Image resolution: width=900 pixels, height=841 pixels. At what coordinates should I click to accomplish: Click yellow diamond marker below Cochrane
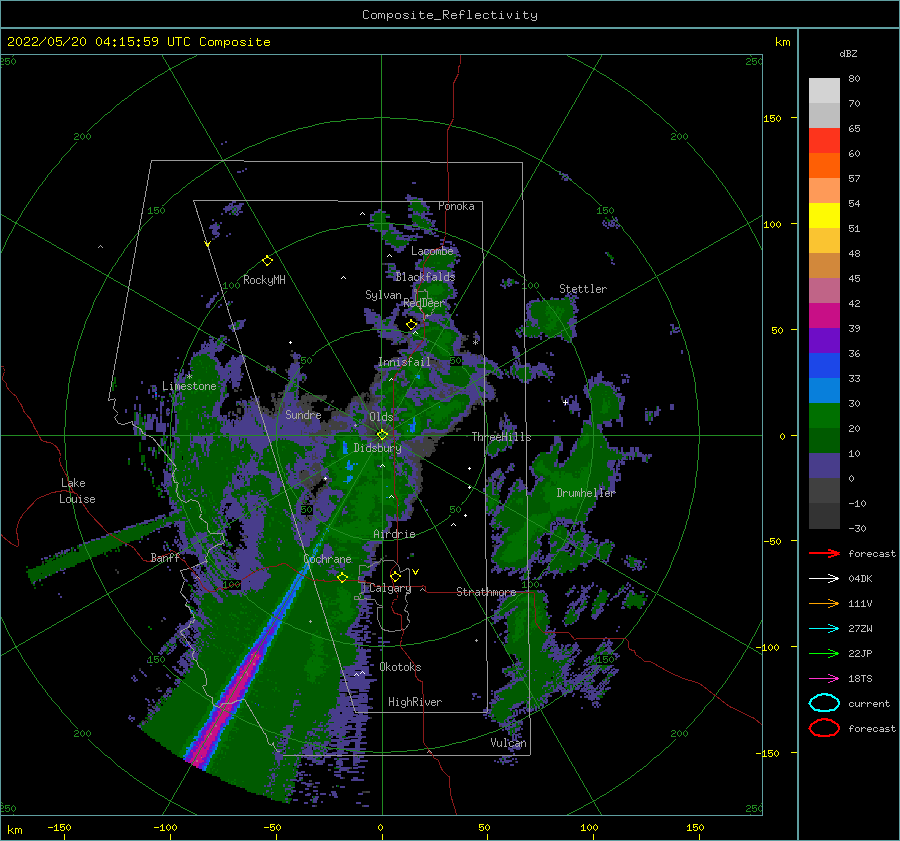342,577
